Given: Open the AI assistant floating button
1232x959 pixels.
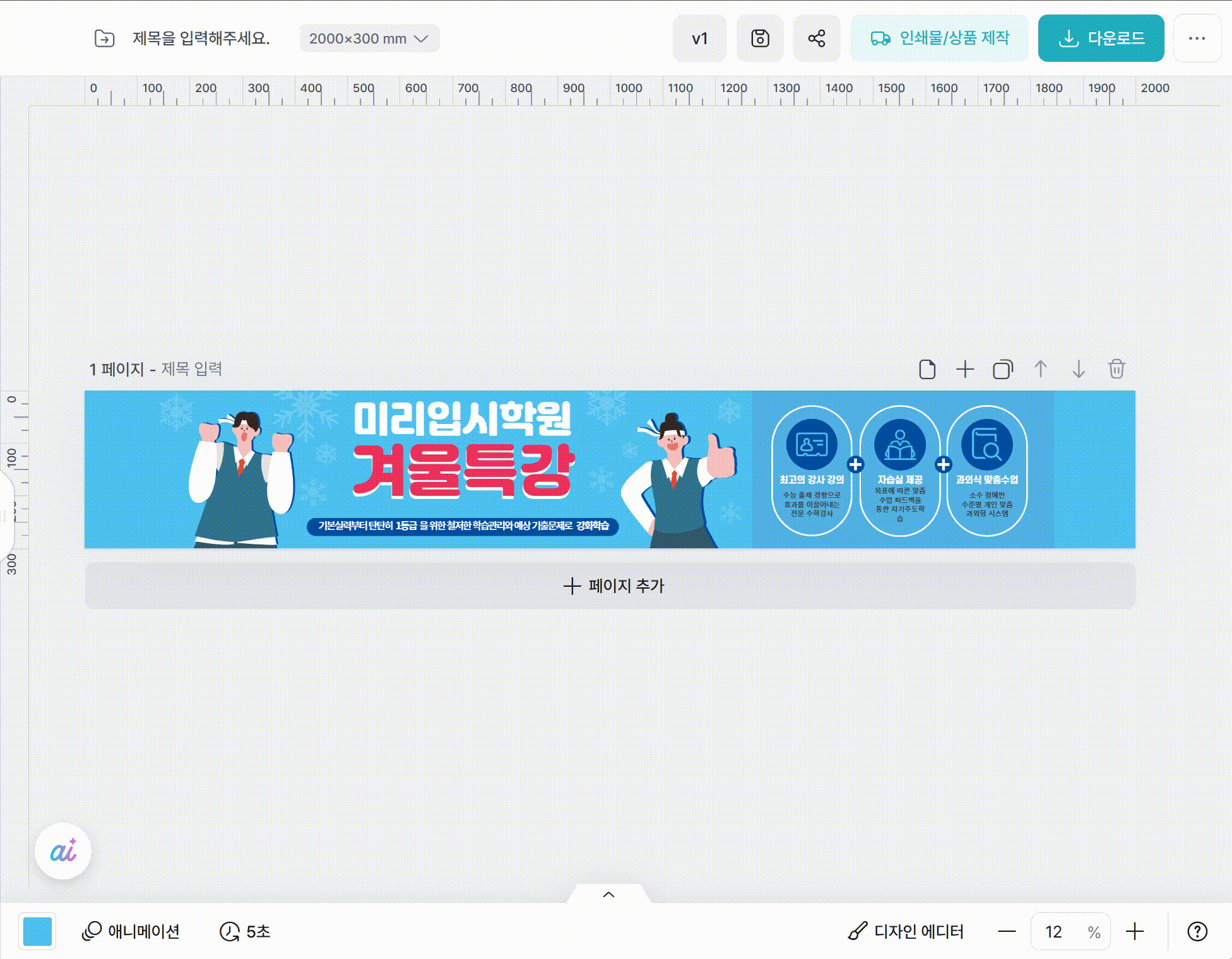Looking at the screenshot, I should pos(63,852).
